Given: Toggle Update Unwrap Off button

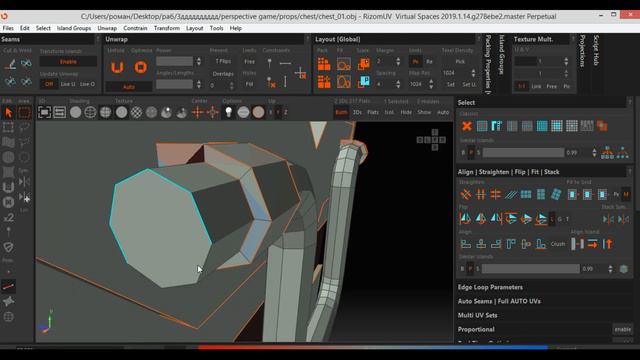Looking at the screenshot, I should point(49,84).
